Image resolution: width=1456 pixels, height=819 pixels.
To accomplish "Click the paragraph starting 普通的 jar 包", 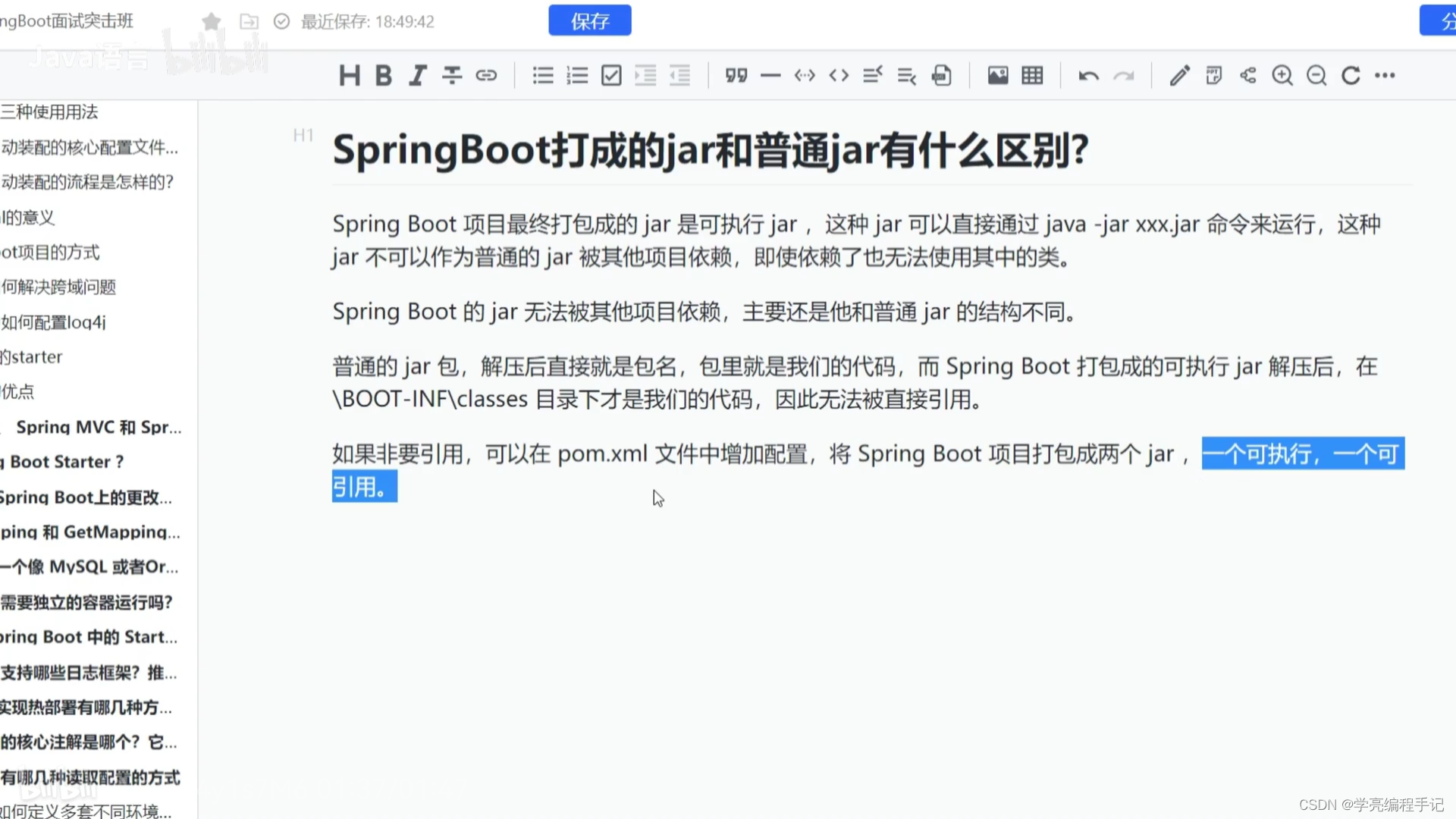I will pyautogui.click(x=855, y=383).
